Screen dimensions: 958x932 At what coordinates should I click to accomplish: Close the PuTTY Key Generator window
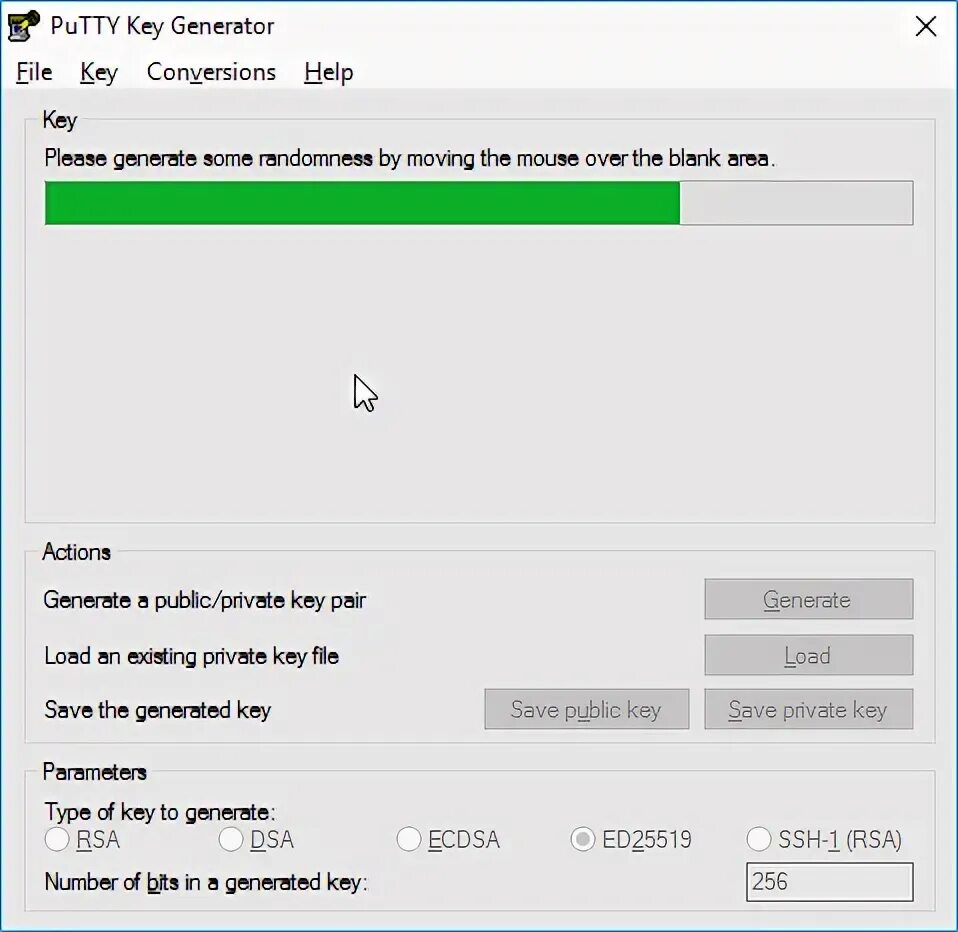pyautogui.click(x=926, y=26)
